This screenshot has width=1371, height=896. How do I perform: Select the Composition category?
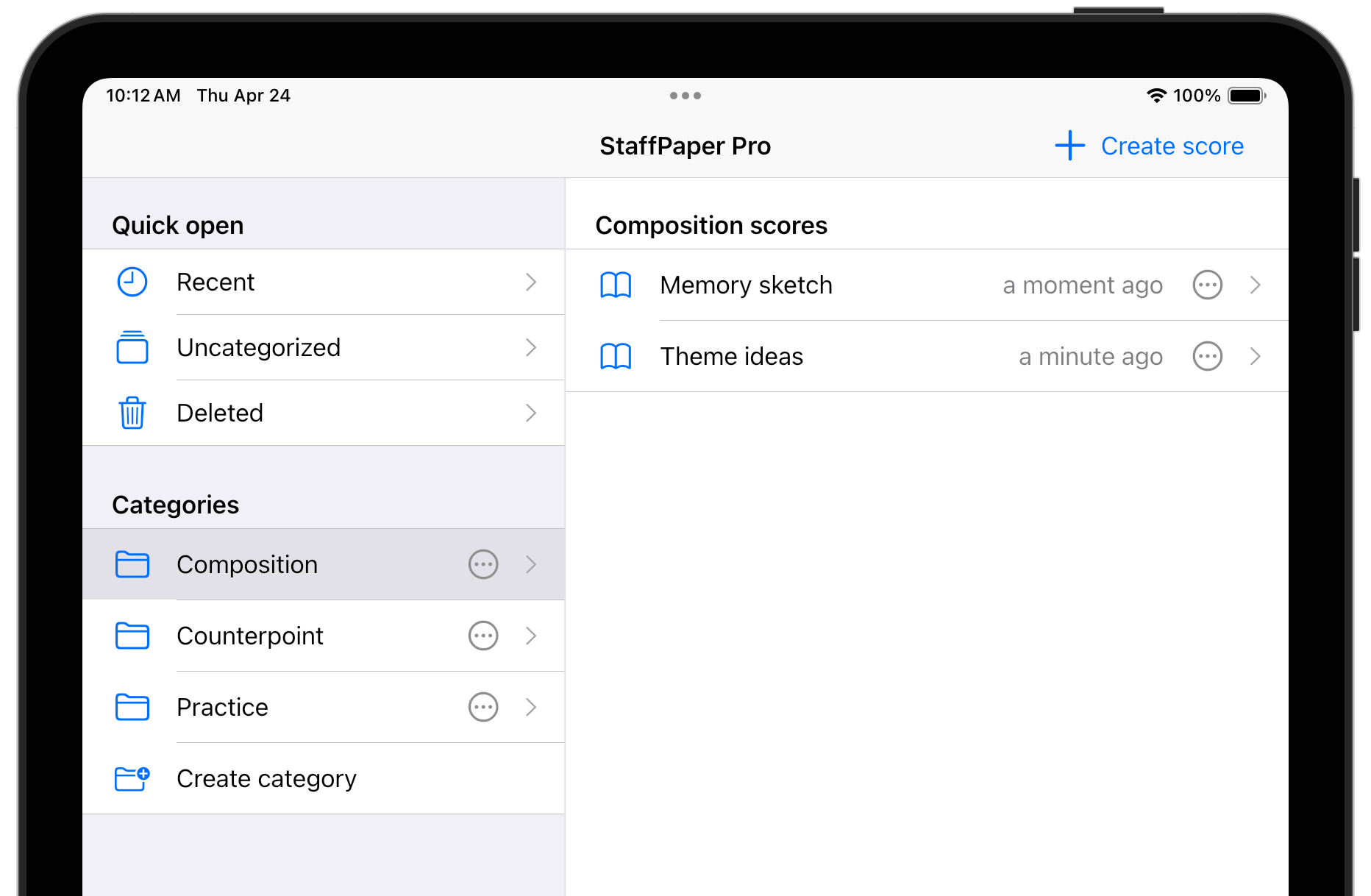click(324, 564)
